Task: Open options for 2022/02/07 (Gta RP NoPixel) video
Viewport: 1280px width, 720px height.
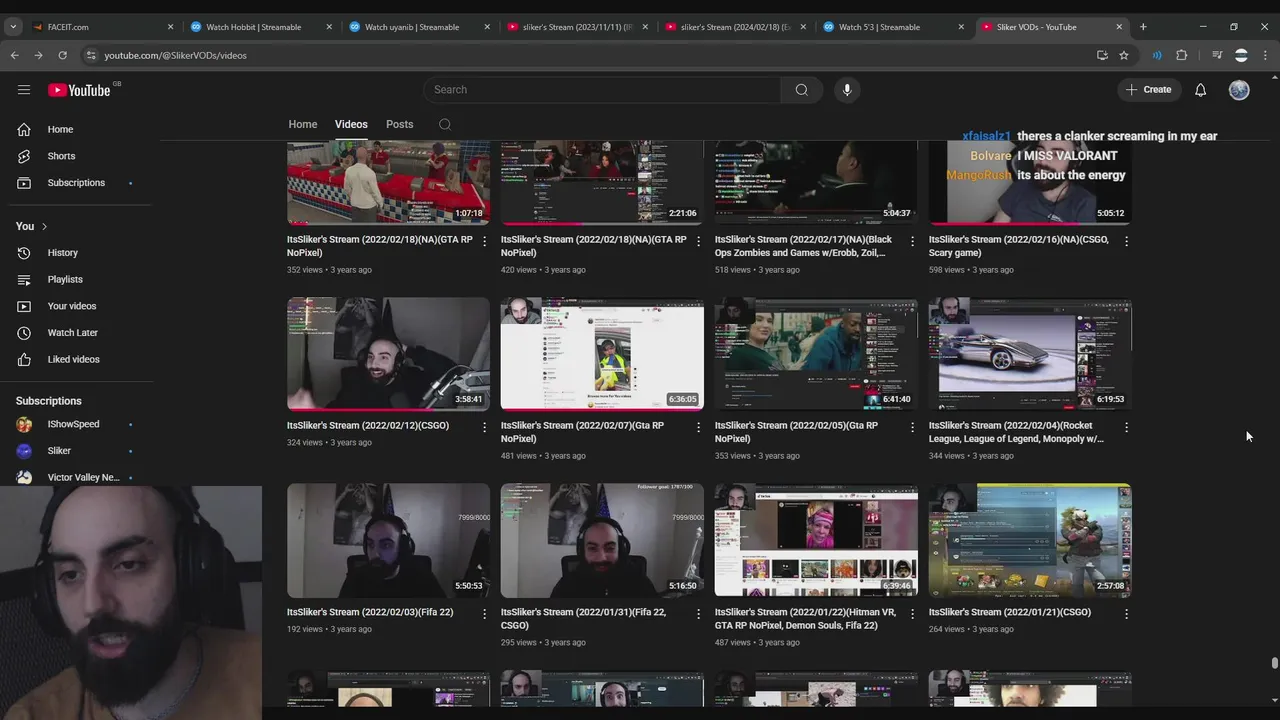Action: [699, 427]
